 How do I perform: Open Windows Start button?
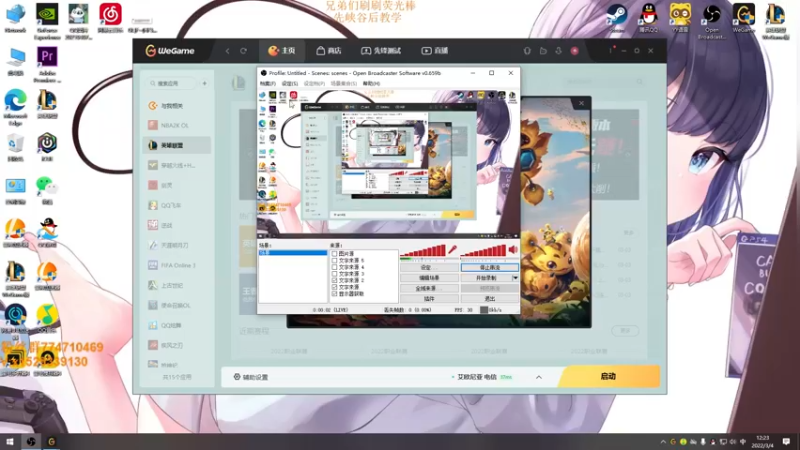click(10, 442)
